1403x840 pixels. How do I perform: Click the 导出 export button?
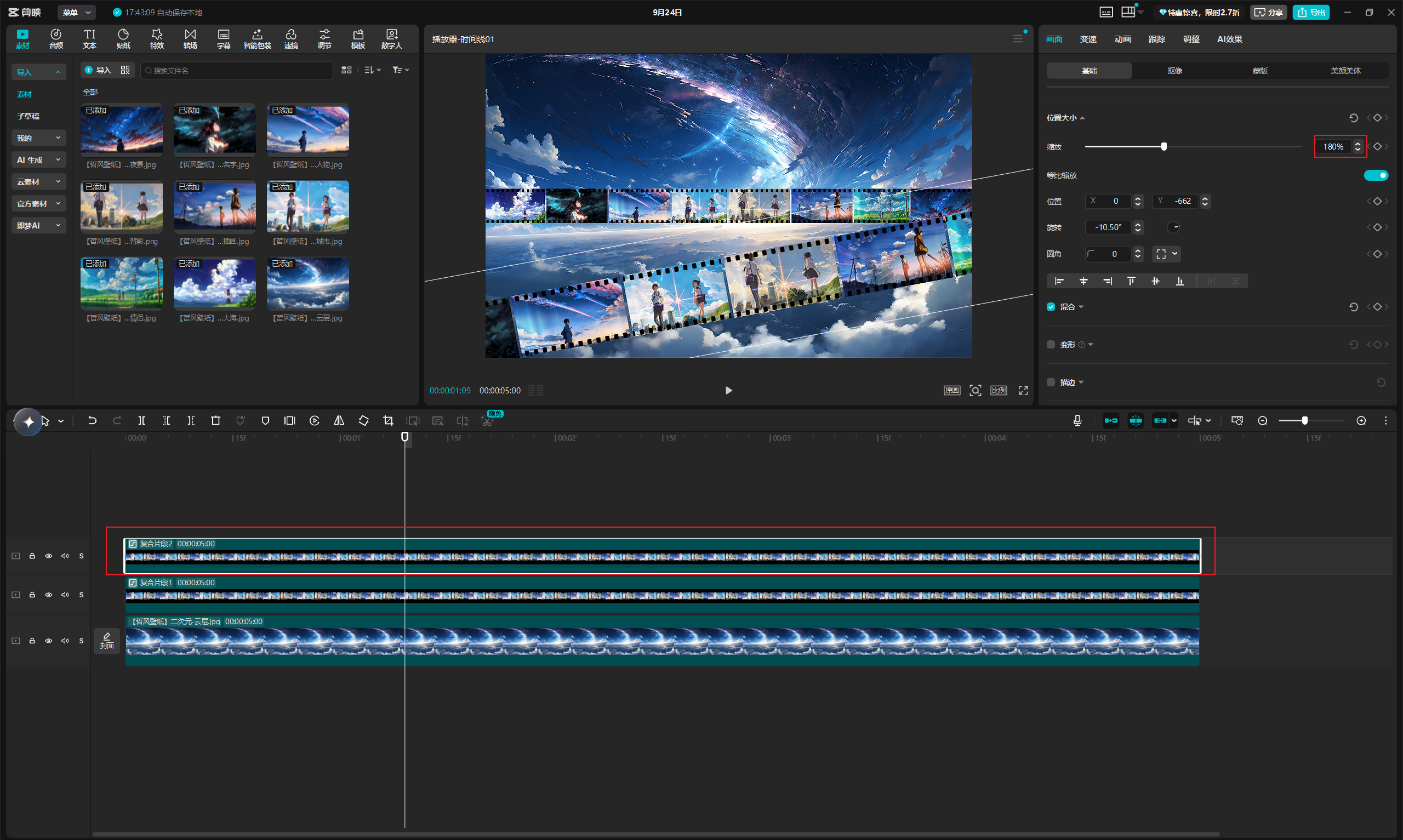1311,13
